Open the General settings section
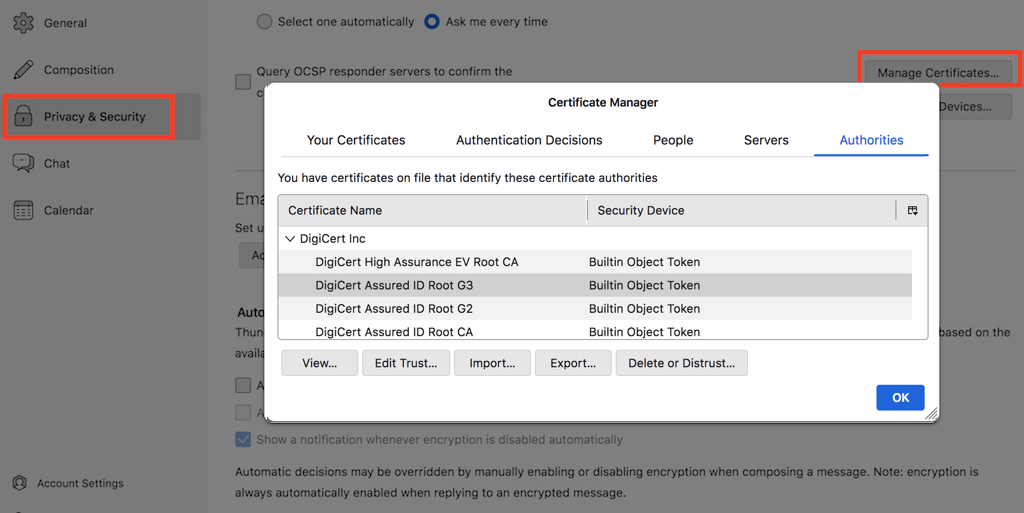This screenshot has height=513, width=1024. tap(65, 23)
